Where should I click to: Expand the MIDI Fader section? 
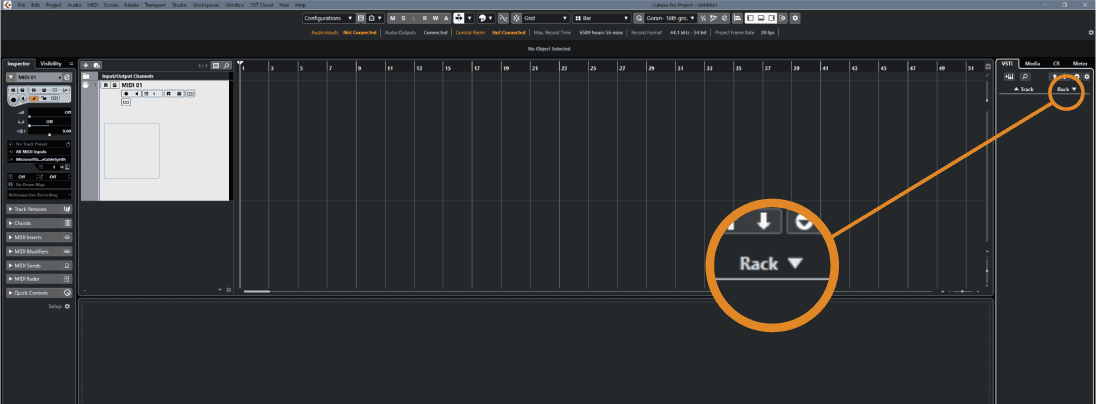point(40,279)
